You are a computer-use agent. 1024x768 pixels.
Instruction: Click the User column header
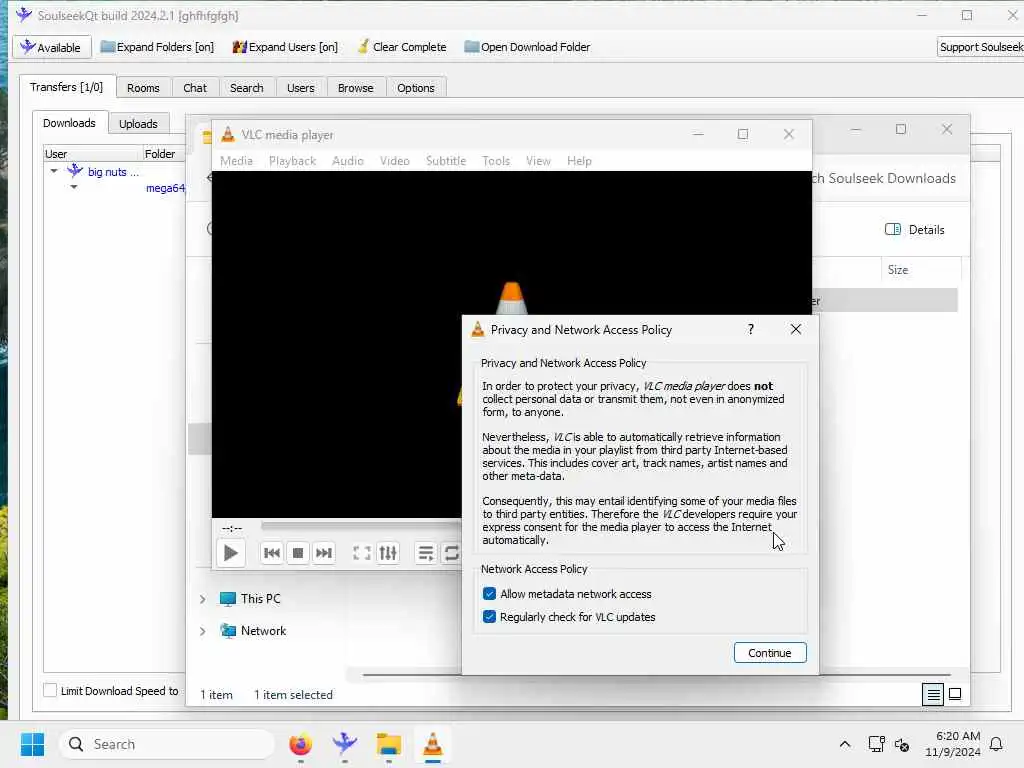click(93, 153)
